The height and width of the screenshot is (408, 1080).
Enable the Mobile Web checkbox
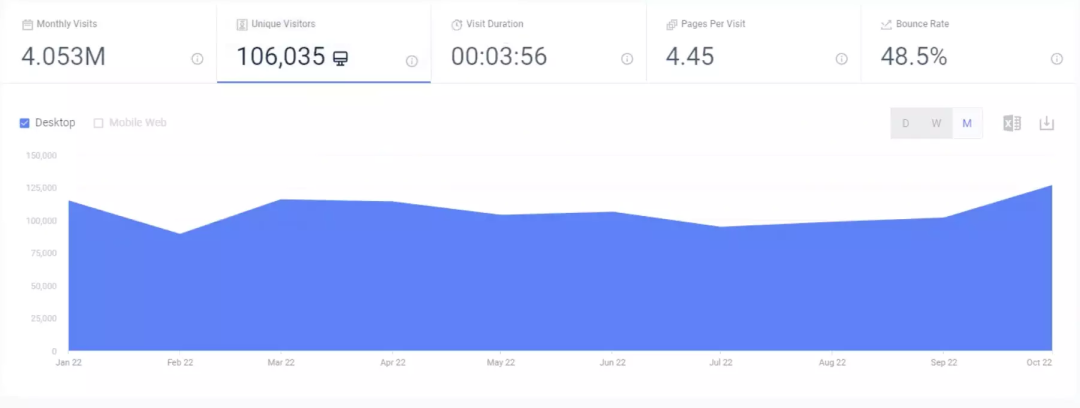click(98, 123)
